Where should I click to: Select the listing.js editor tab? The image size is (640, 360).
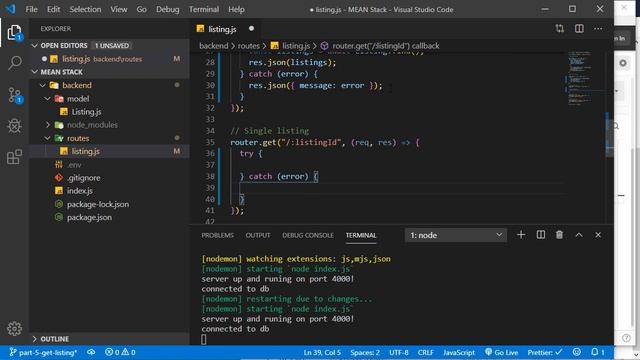(222, 29)
